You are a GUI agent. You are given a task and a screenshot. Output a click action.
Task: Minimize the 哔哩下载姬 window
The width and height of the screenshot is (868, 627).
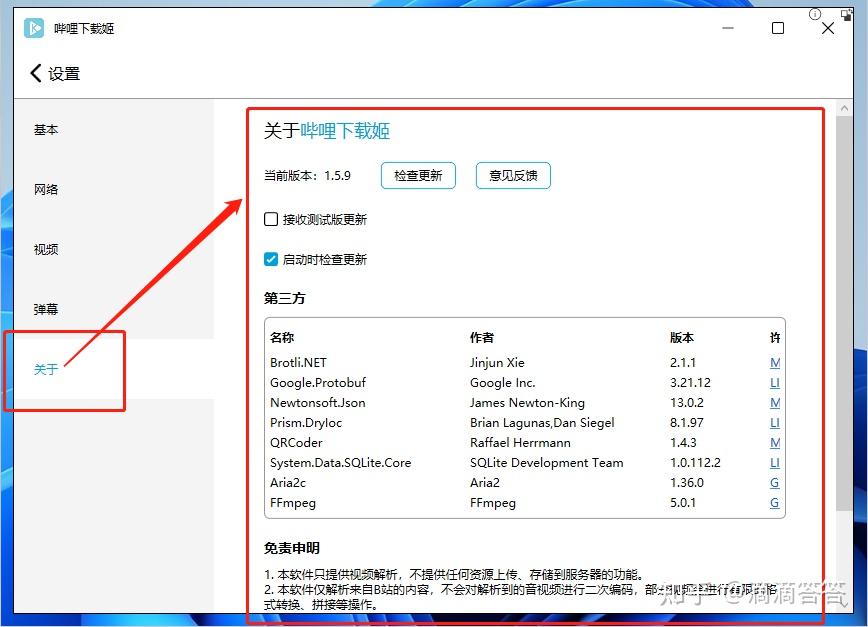click(728, 28)
